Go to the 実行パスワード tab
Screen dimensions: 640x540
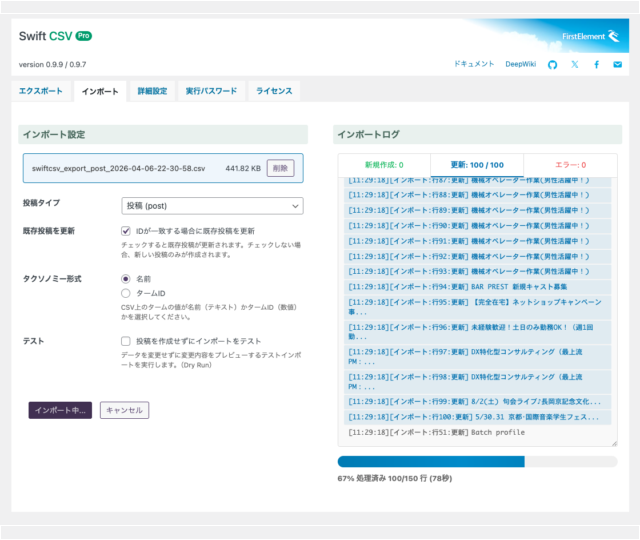211,91
